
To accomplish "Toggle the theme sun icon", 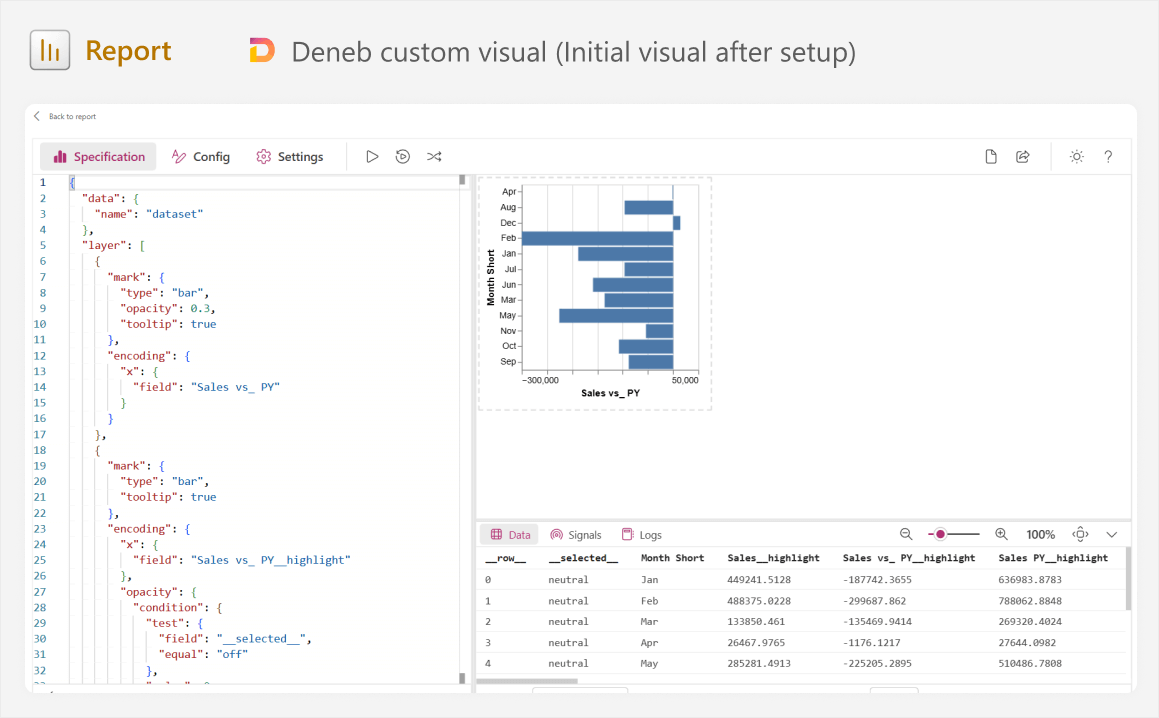I will (1077, 157).
